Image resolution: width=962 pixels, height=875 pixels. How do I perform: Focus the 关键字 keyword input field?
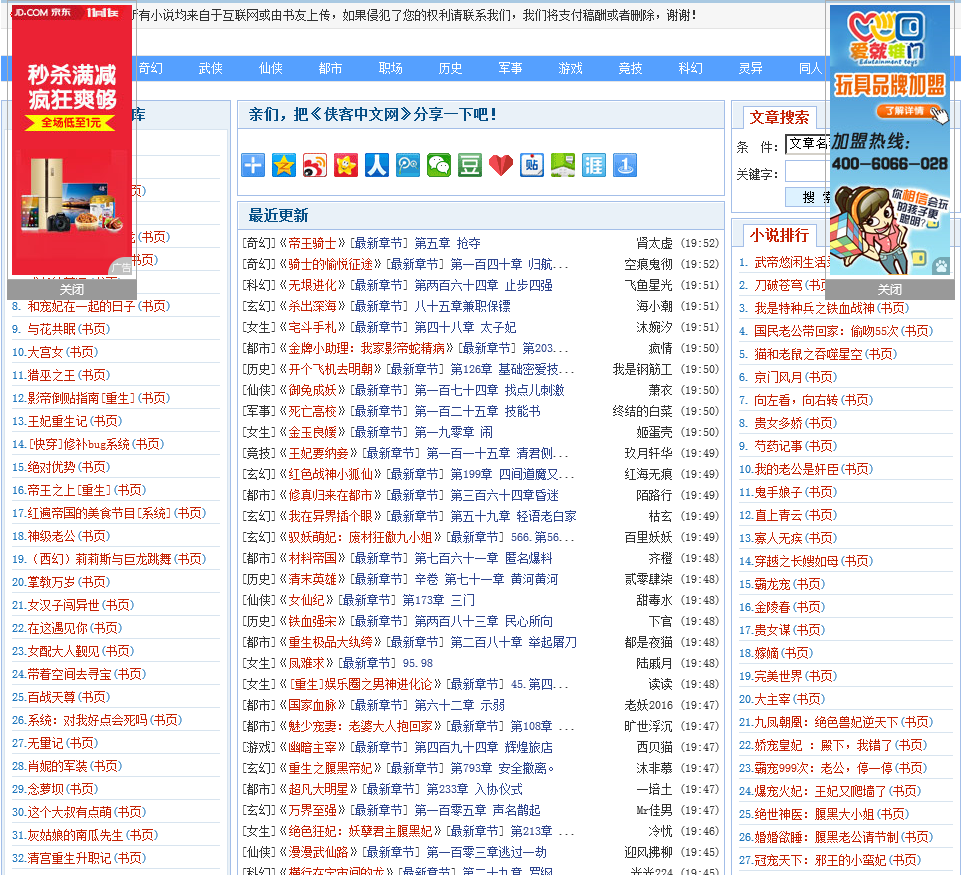click(x=807, y=172)
